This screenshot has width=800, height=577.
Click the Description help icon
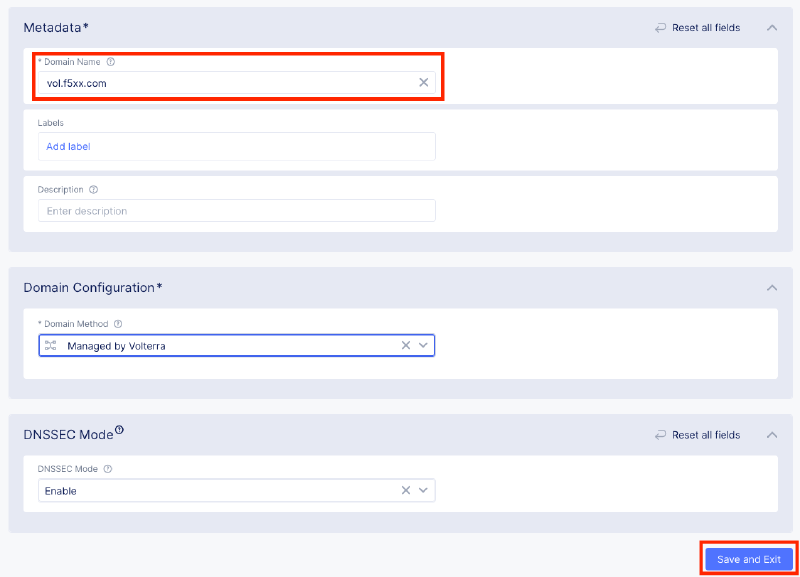click(93, 189)
